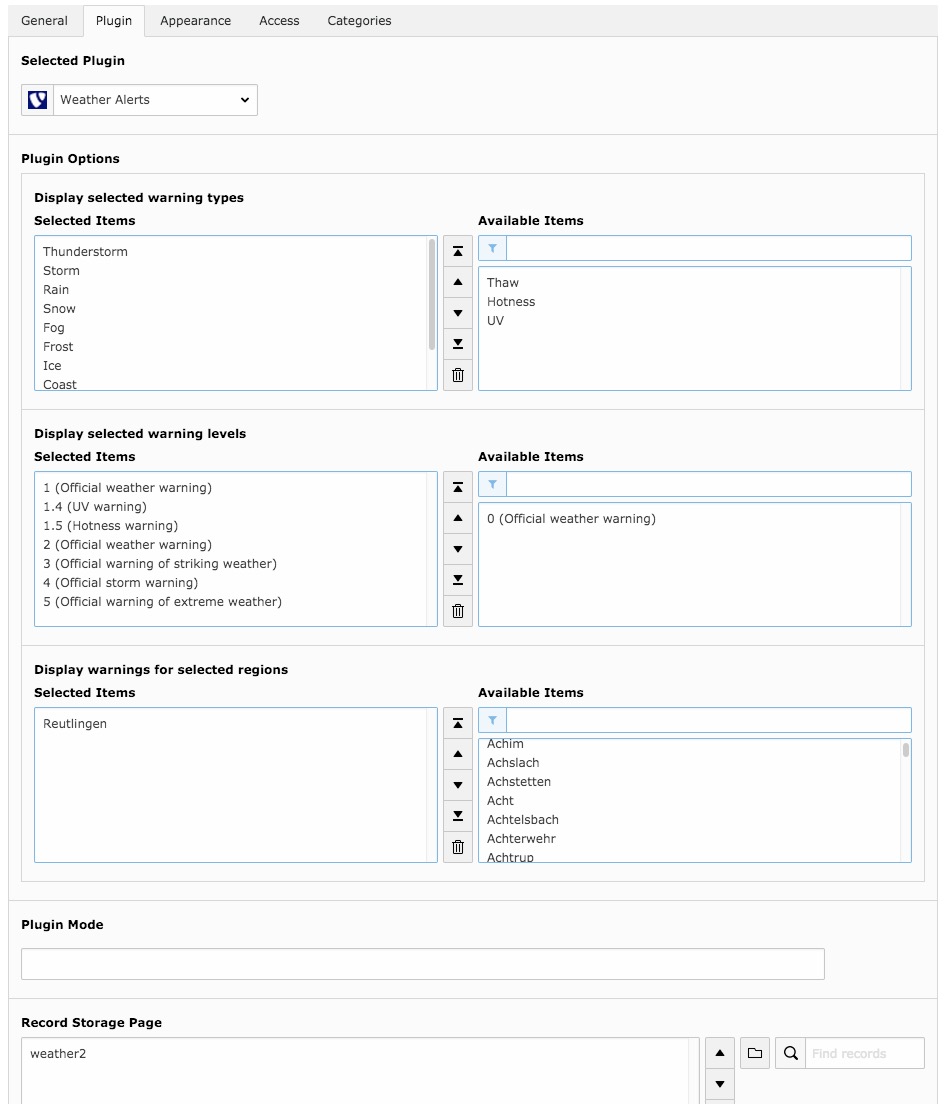Focus the warning levels filter field
944x1104 pixels.
click(x=708, y=484)
